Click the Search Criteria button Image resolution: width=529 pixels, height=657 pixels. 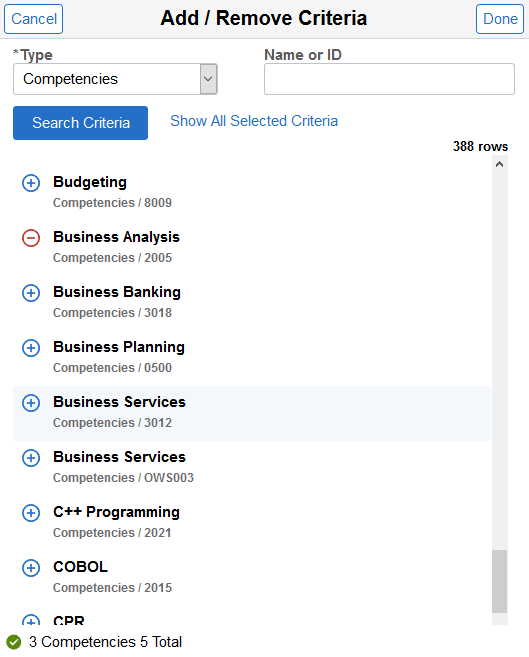pyautogui.click(x=80, y=123)
